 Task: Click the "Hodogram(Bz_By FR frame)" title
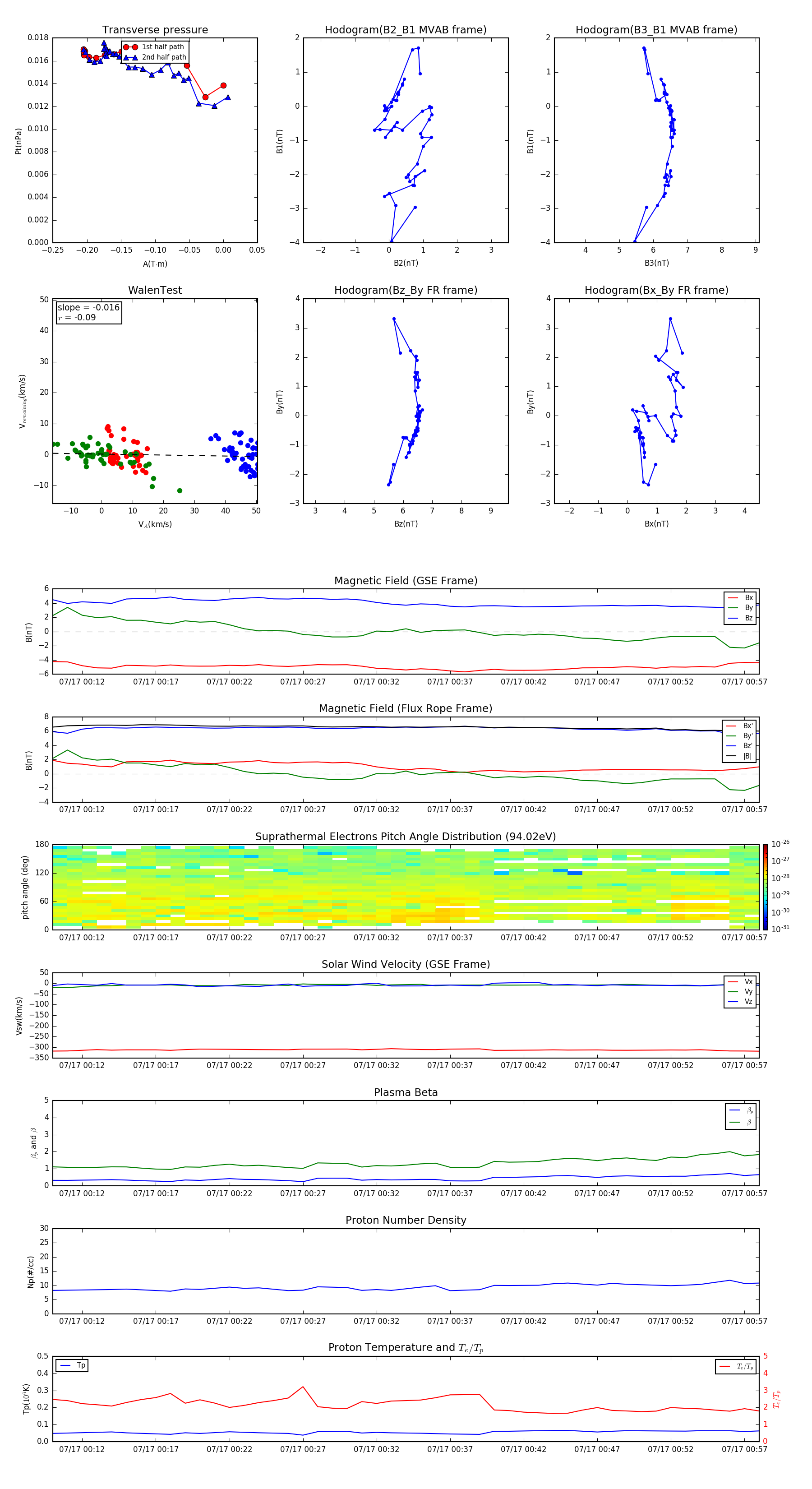coord(405,290)
